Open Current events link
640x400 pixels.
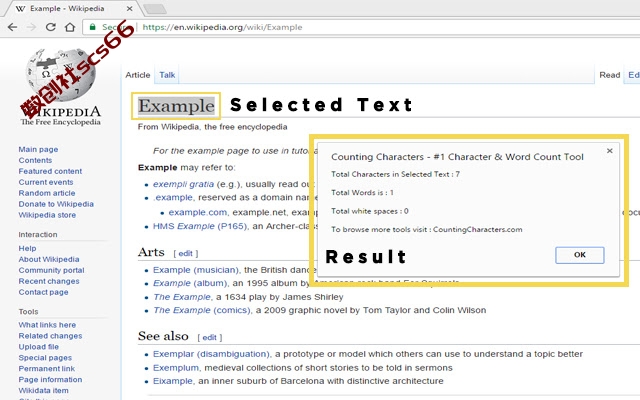point(46,182)
